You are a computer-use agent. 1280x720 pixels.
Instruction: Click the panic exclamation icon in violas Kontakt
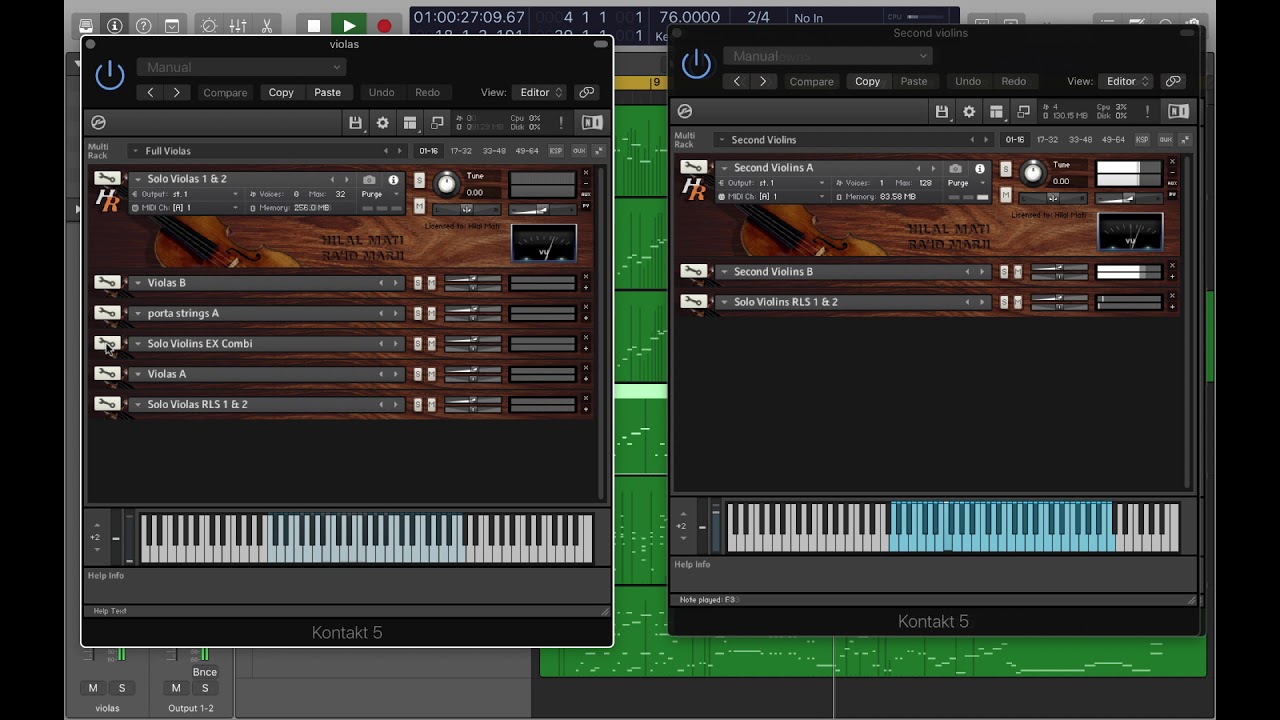[561, 122]
